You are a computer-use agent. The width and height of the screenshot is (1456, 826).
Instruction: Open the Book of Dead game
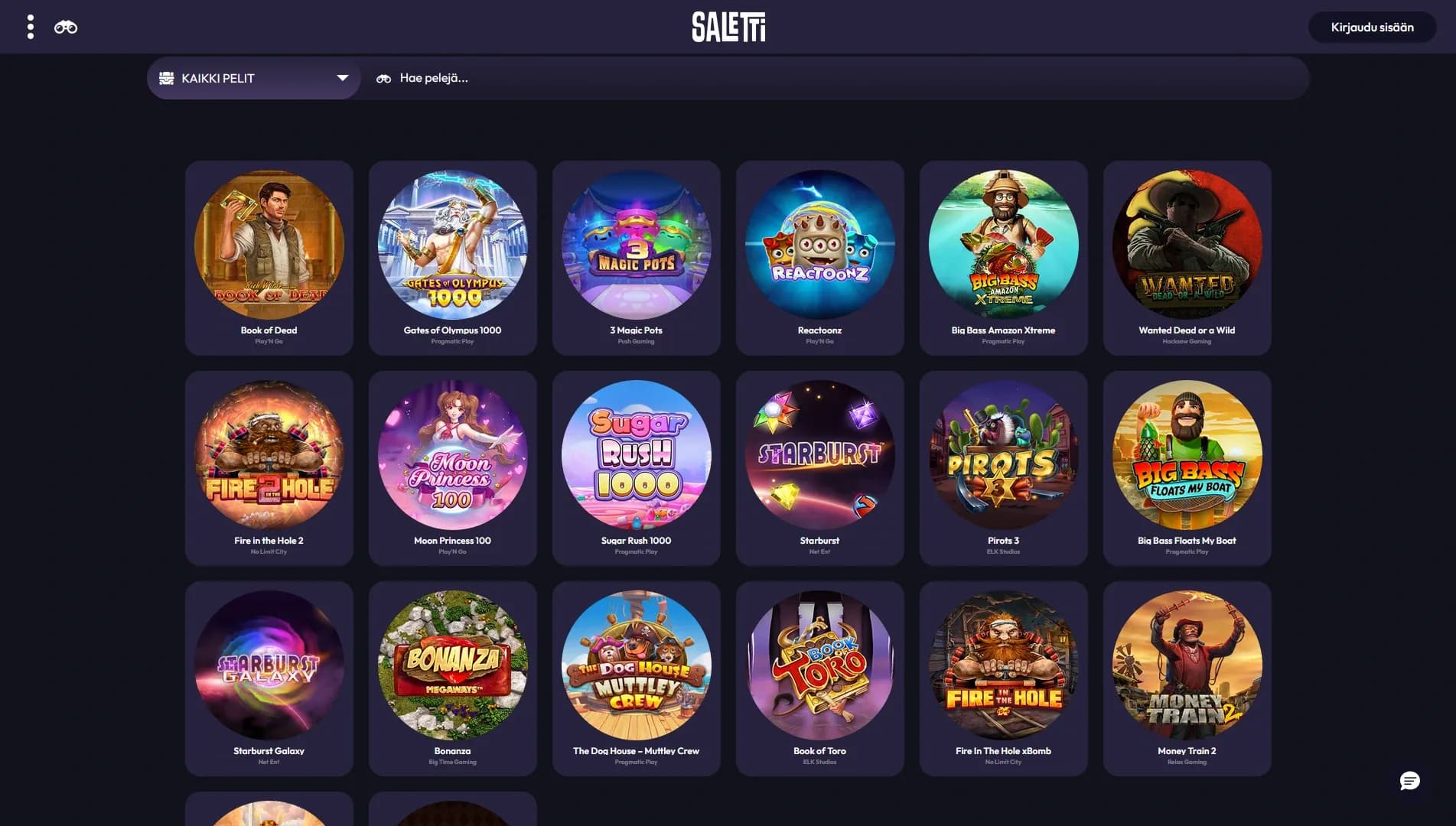[x=269, y=258]
